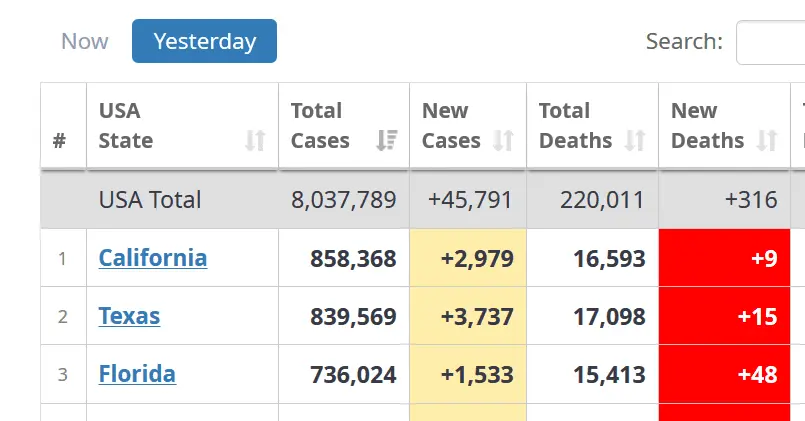Switch to the Now tab
Screen dimensions: 805x421
click(x=85, y=41)
